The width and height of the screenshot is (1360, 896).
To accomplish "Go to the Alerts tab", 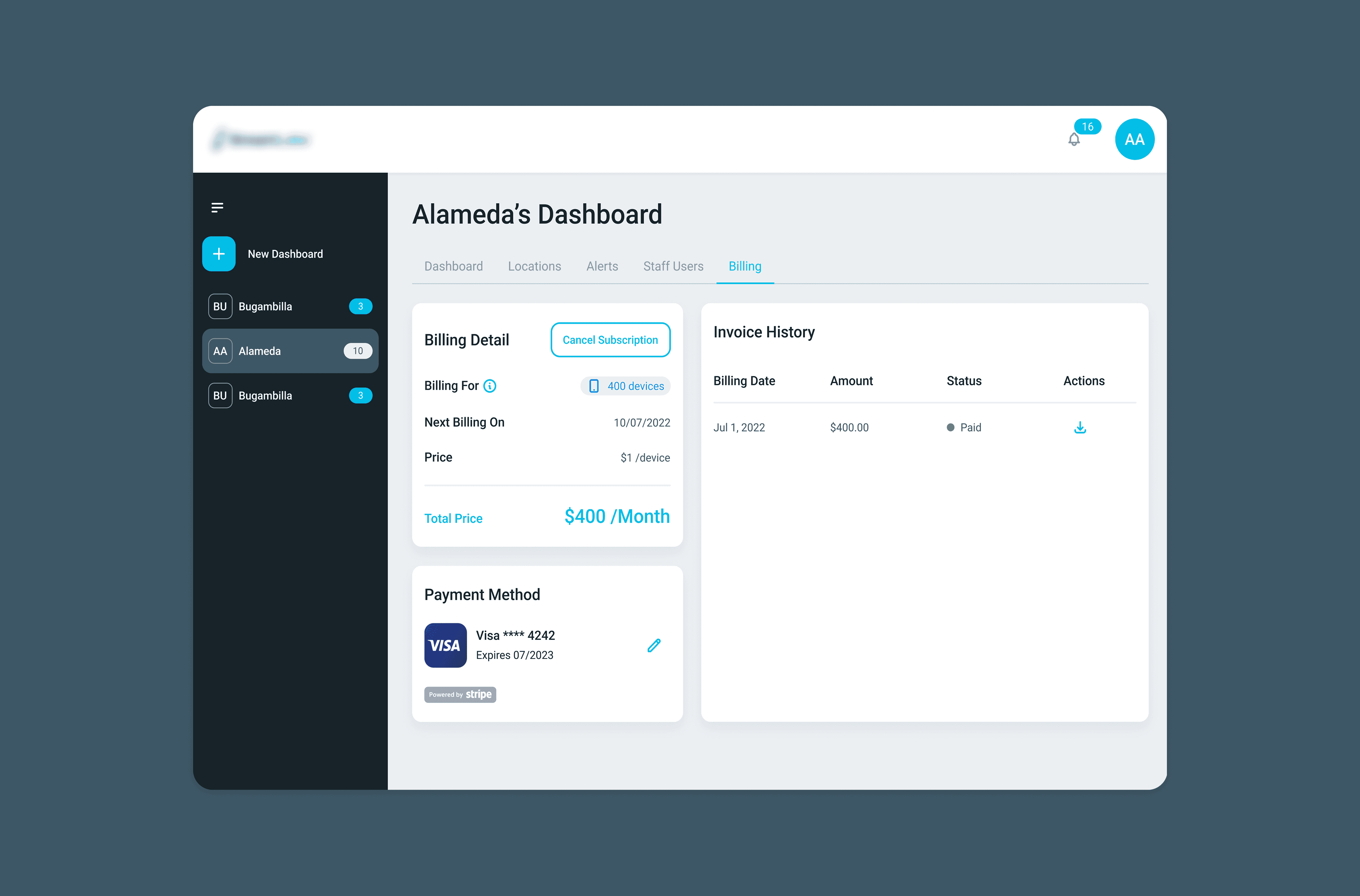I will (x=602, y=266).
